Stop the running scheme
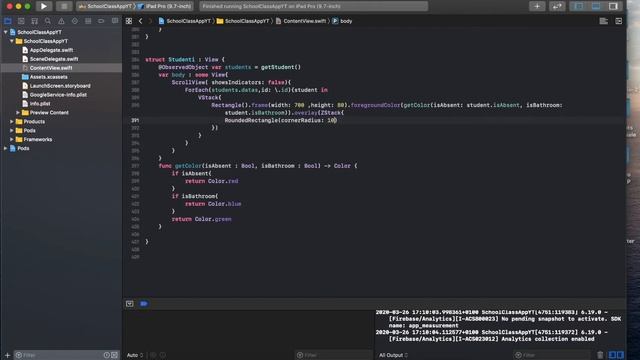 pos(64,6)
